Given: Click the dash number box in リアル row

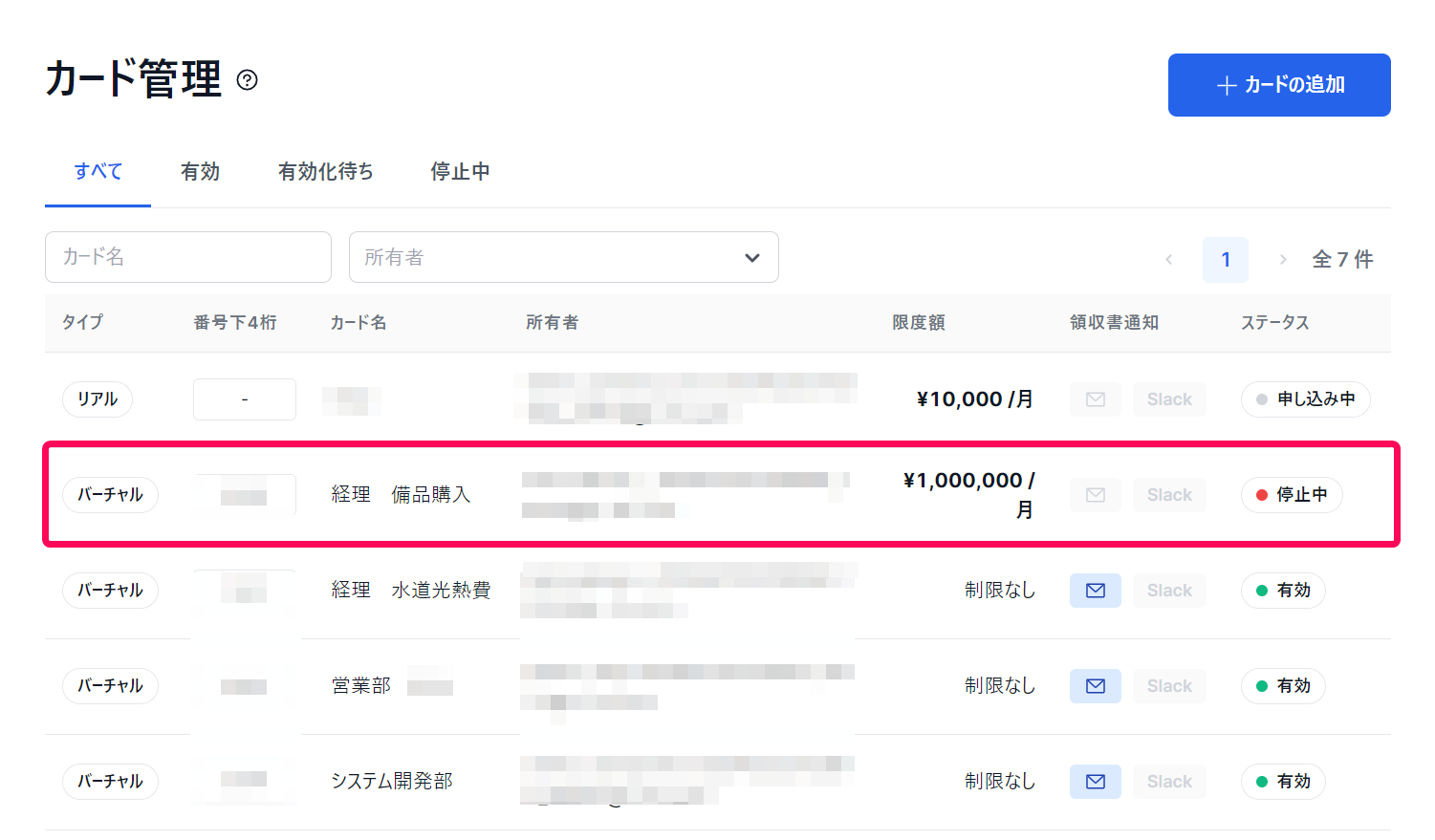Looking at the screenshot, I should click(x=245, y=399).
